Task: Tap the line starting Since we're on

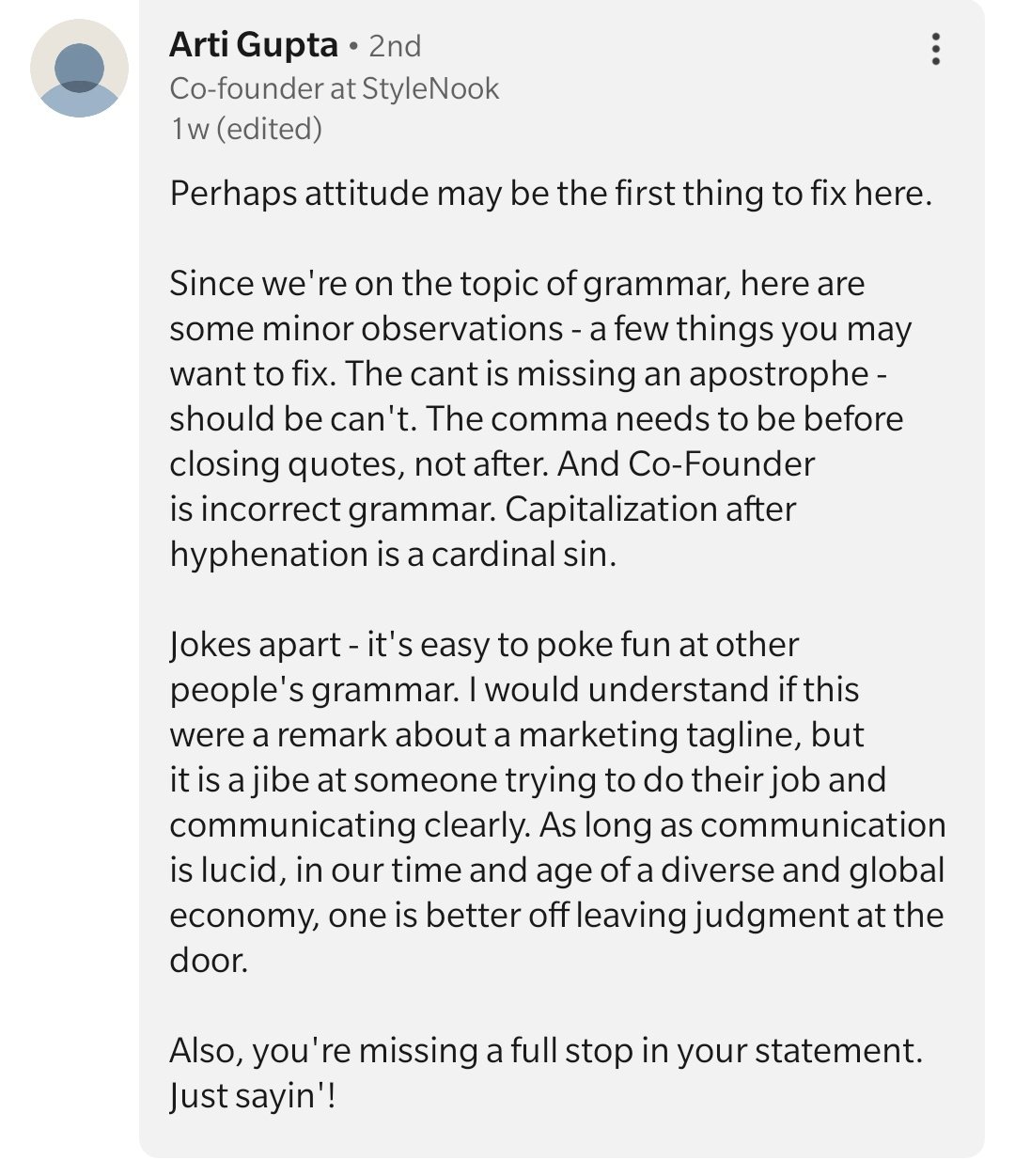Action: tap(517, 284)
